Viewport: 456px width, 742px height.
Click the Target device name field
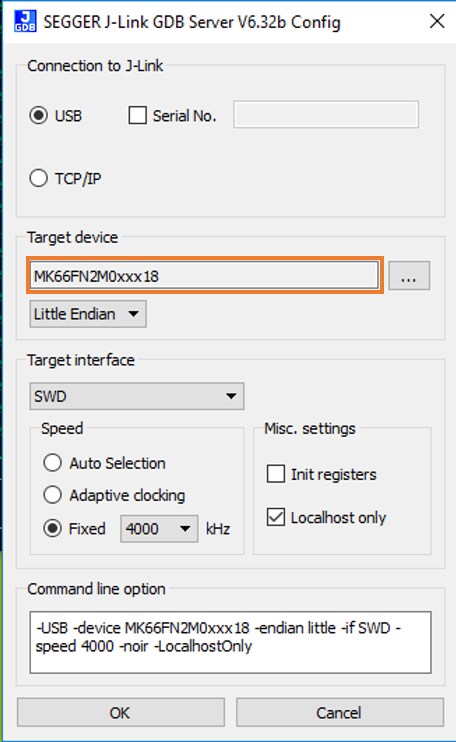point(204,276)
